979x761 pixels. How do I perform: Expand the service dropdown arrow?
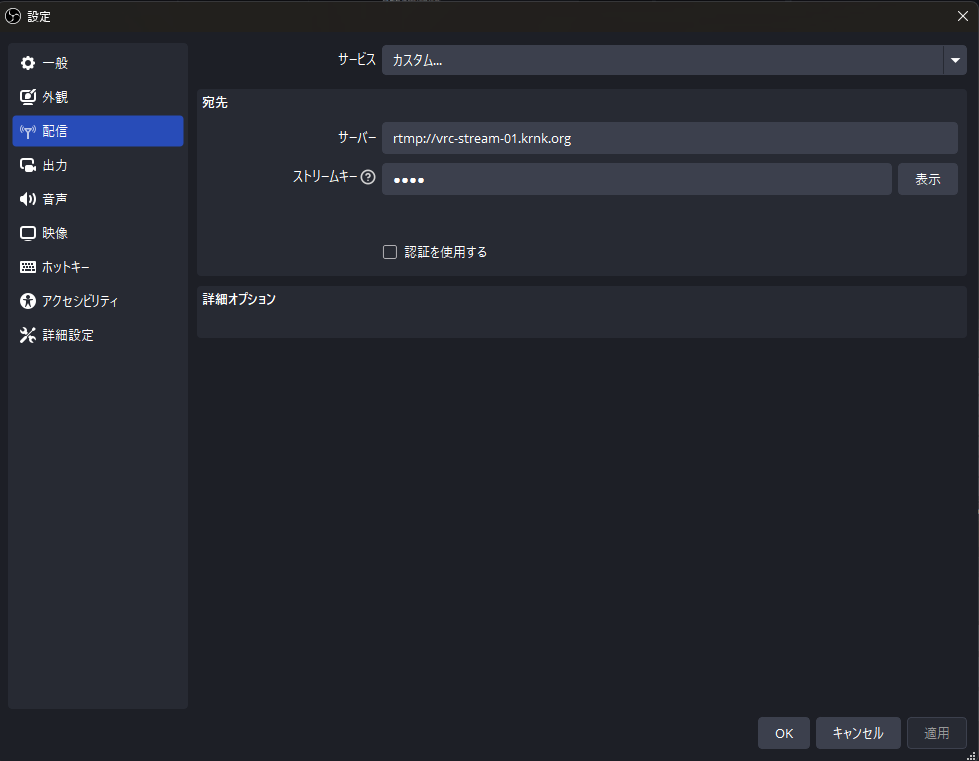[954, 60]
